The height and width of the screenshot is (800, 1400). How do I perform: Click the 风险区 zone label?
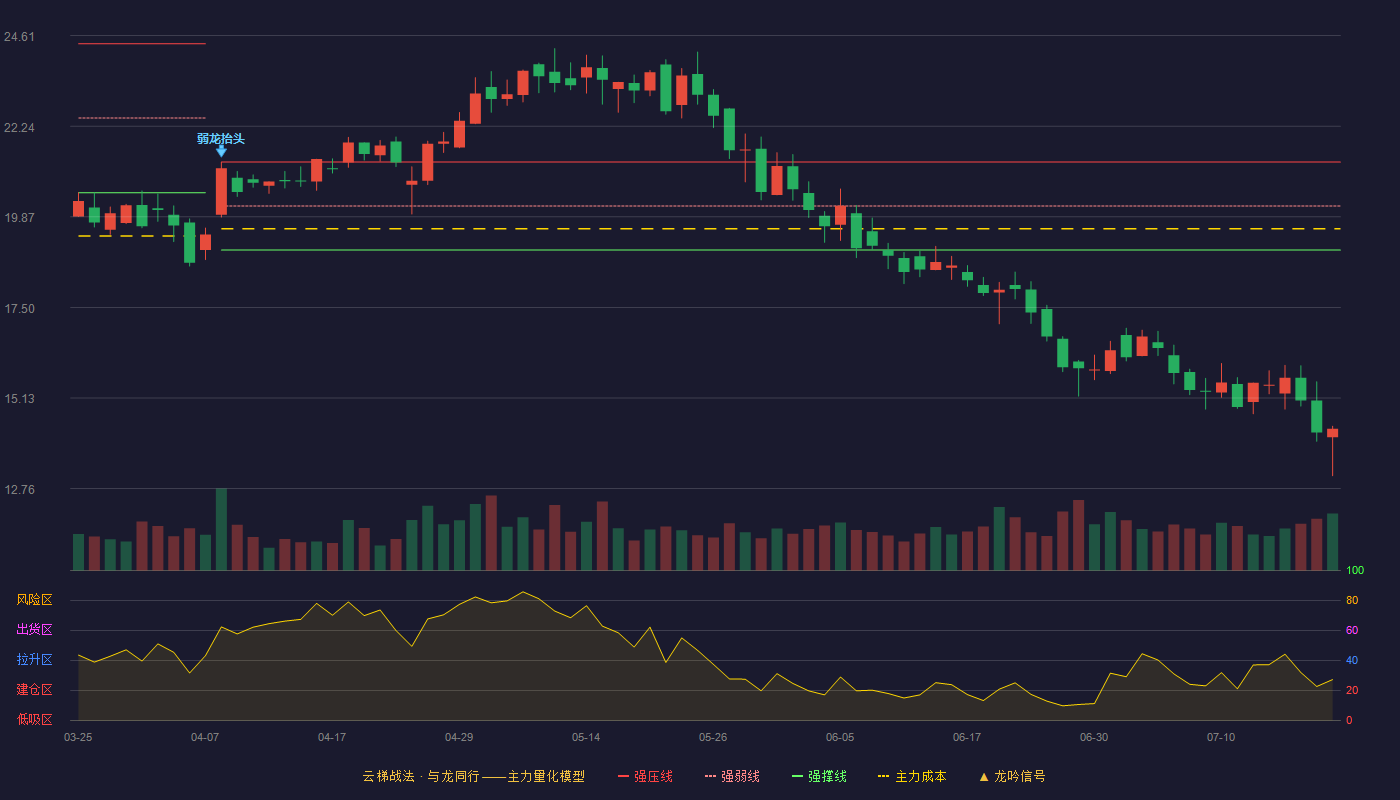pyautogui.click(x=34, y=600)
